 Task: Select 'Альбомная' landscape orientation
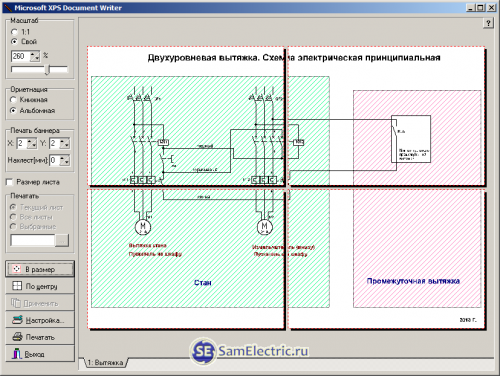[x=13, y=110]
